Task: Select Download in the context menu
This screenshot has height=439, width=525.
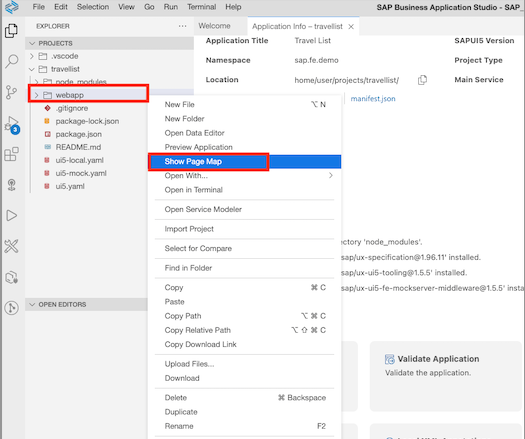Action: coord(244,378)
